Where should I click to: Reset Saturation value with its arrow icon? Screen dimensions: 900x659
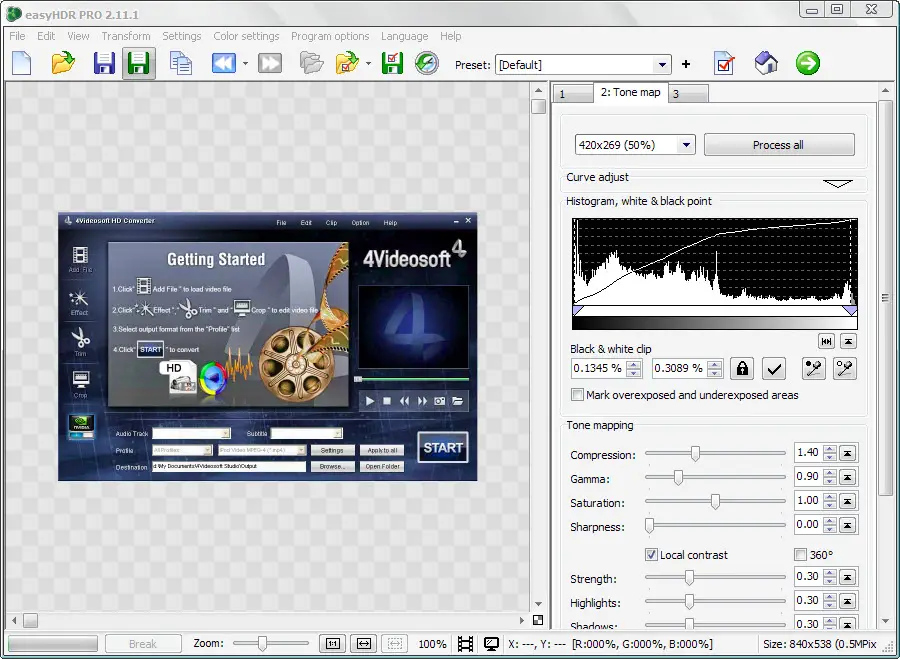pos(848,501)
